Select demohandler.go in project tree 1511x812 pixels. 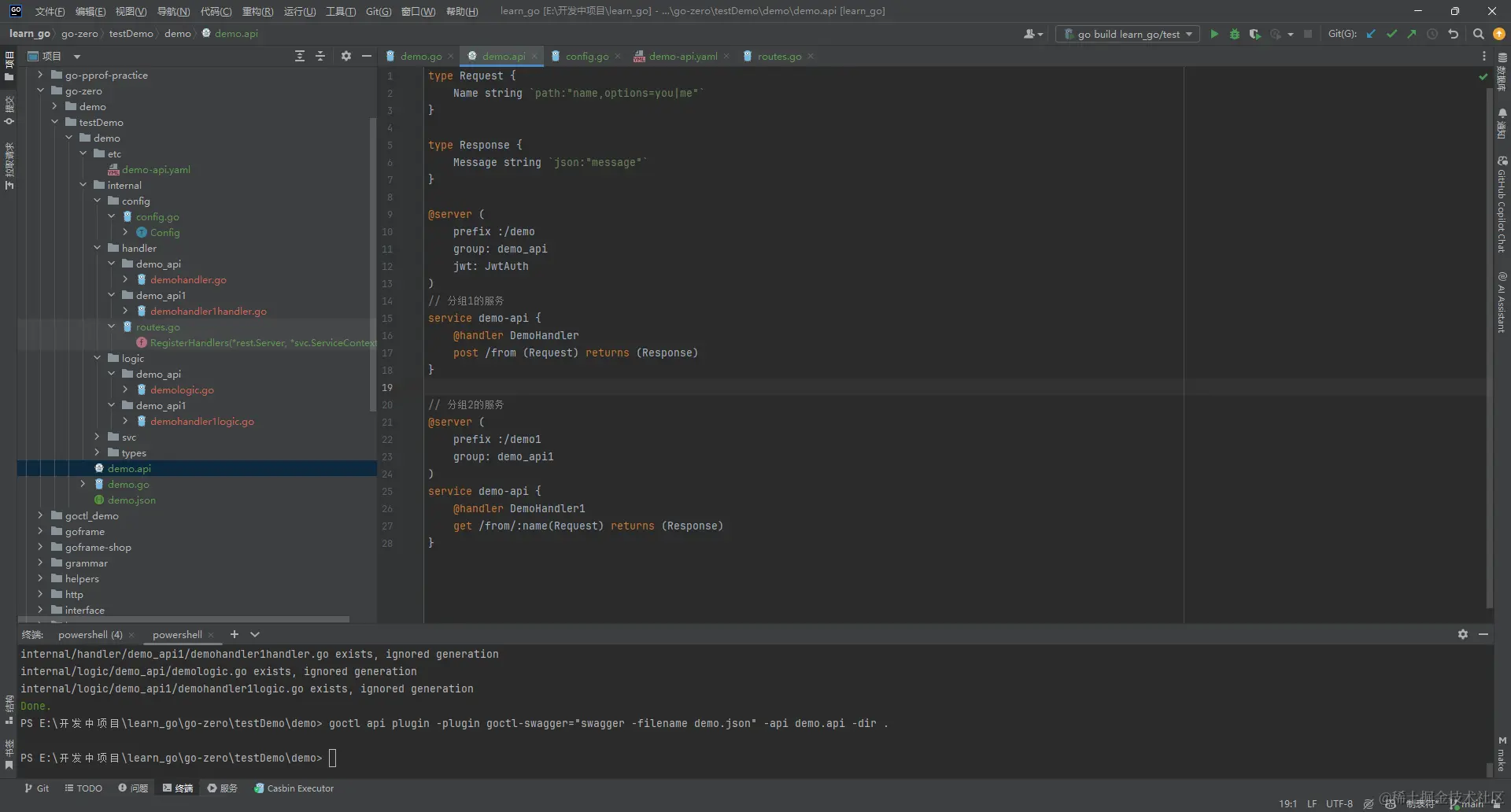pyautogui.click(x=188, y=279)
